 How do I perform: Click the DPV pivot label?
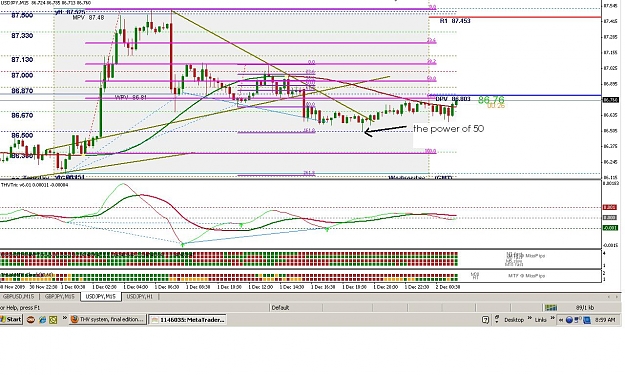(453, 99)
